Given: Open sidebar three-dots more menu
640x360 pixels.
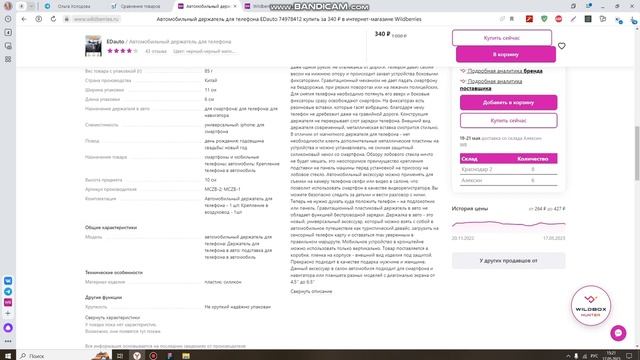Looking at the screenshot, I should click(x=8, y=341).
